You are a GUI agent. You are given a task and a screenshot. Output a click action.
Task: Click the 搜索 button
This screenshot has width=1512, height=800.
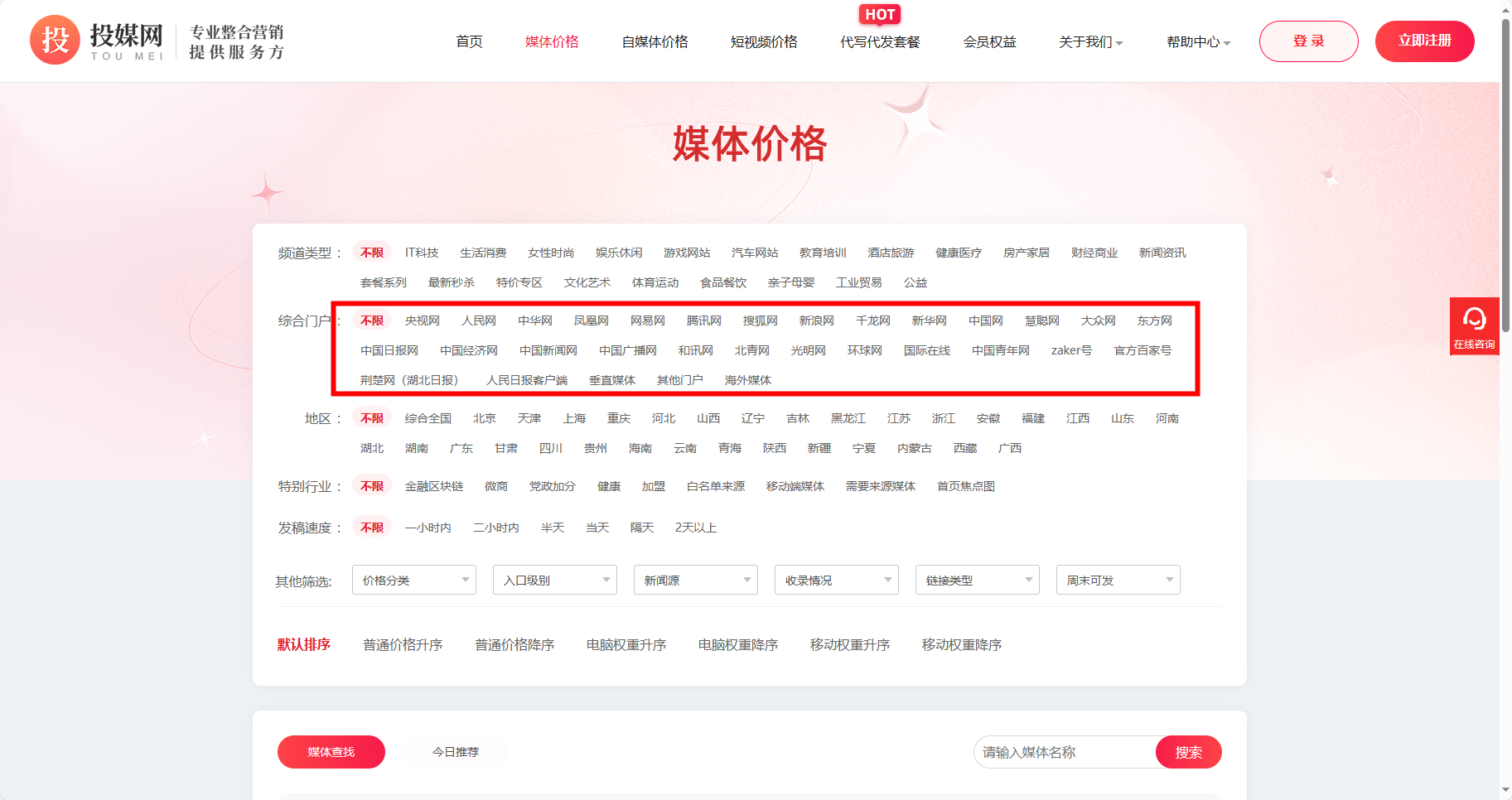coord(1188,752)
